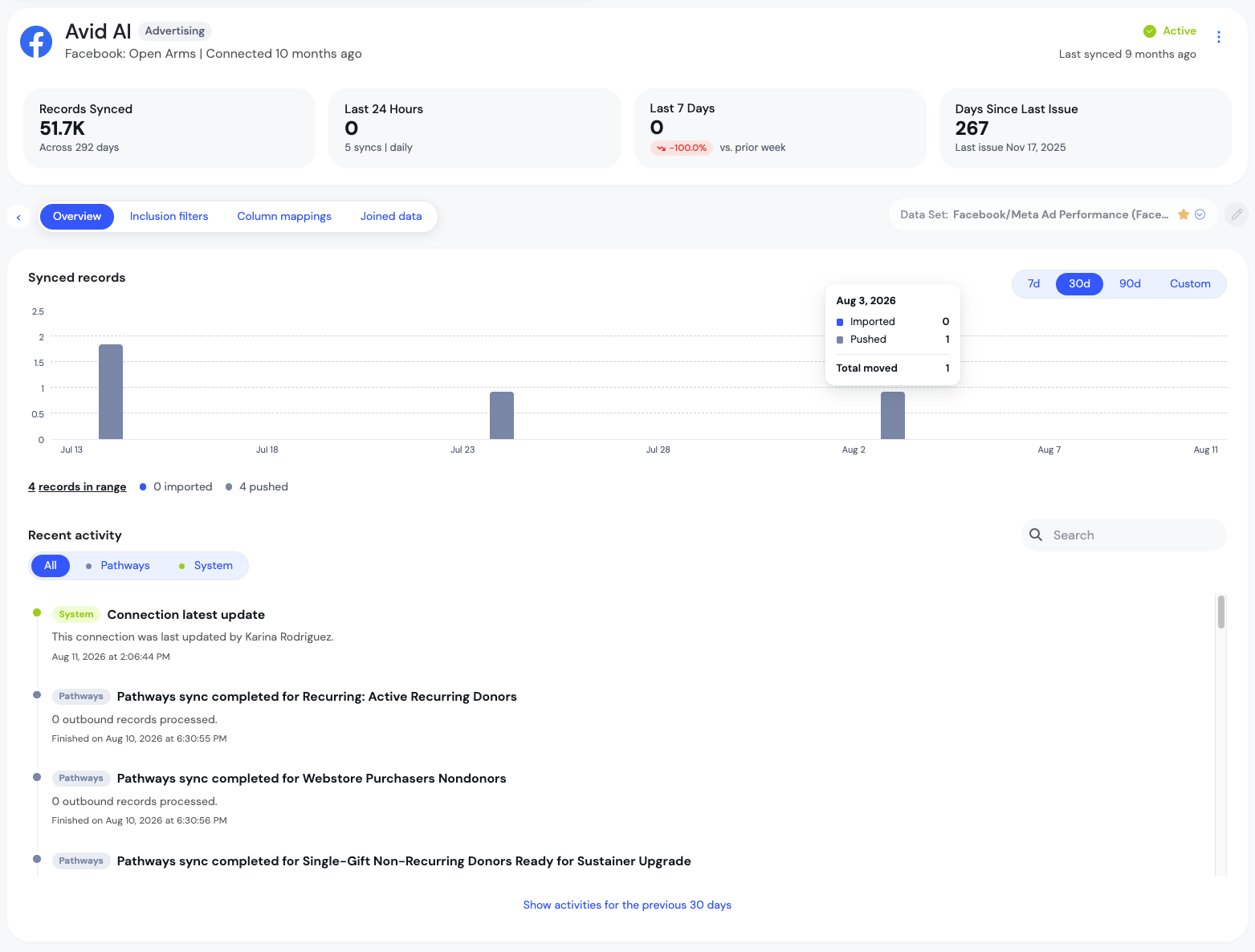Select the 7d time range

[1033, 284]
